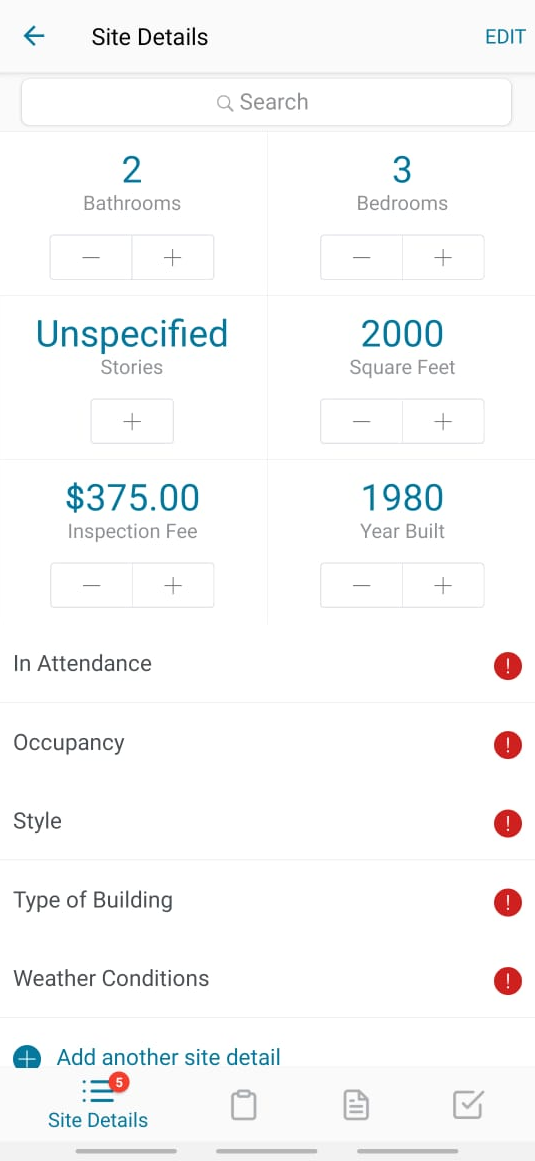The image size is (535, 1161).
Task: Click Add another site detail link
Action: tap(169, 1057)
